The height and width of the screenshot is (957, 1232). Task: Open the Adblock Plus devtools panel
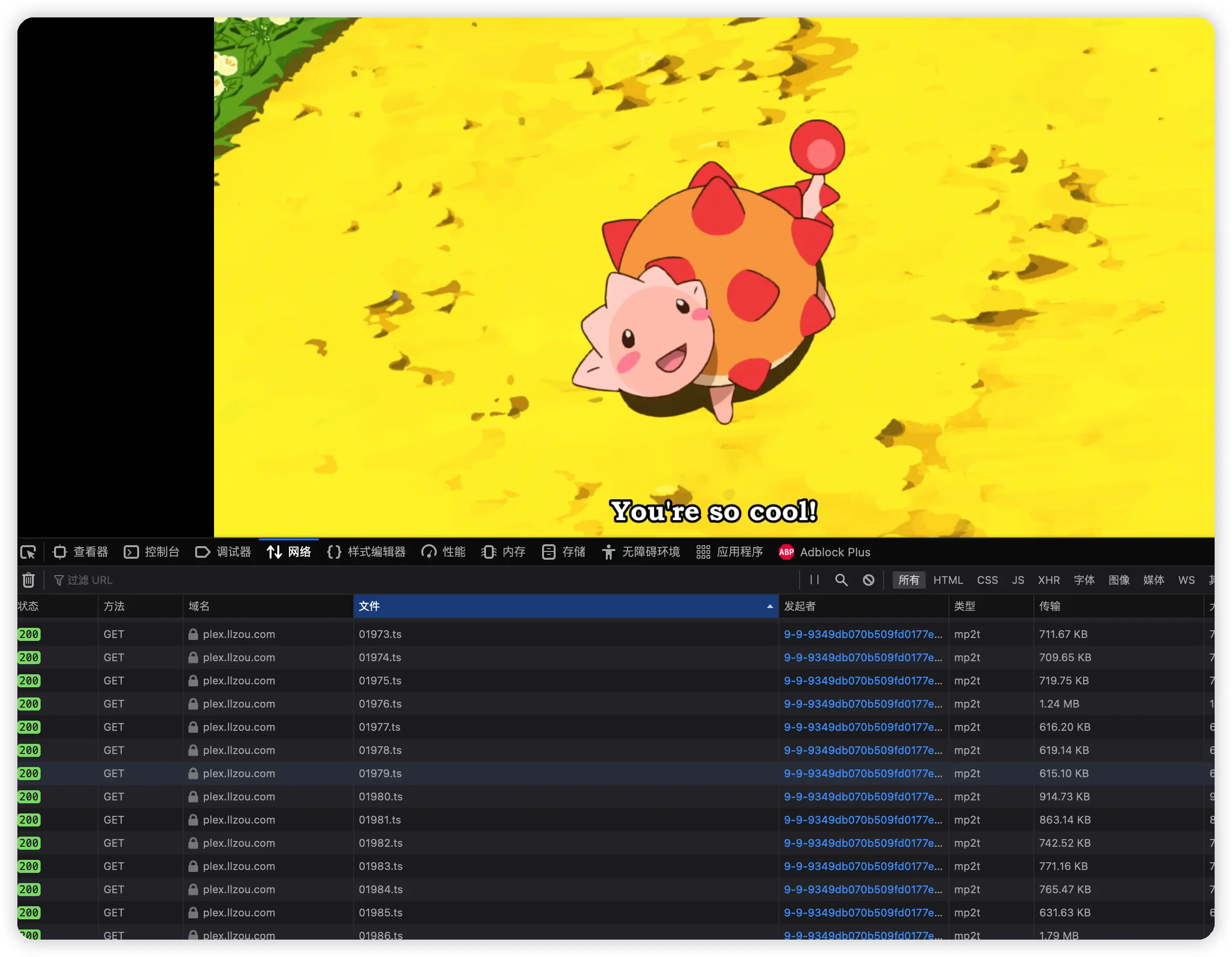[x=824, y=552]
